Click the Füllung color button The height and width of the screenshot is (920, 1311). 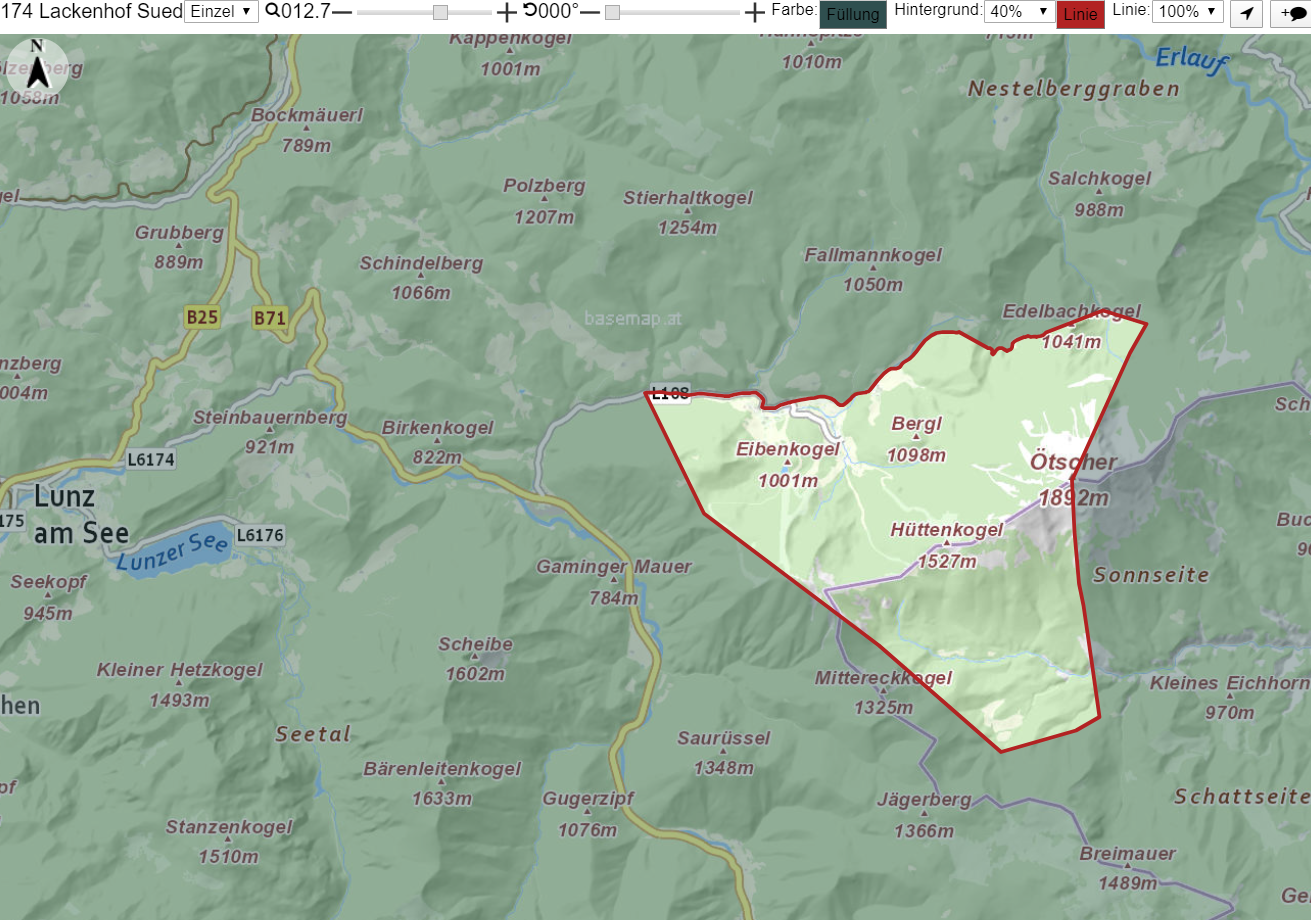853,14
